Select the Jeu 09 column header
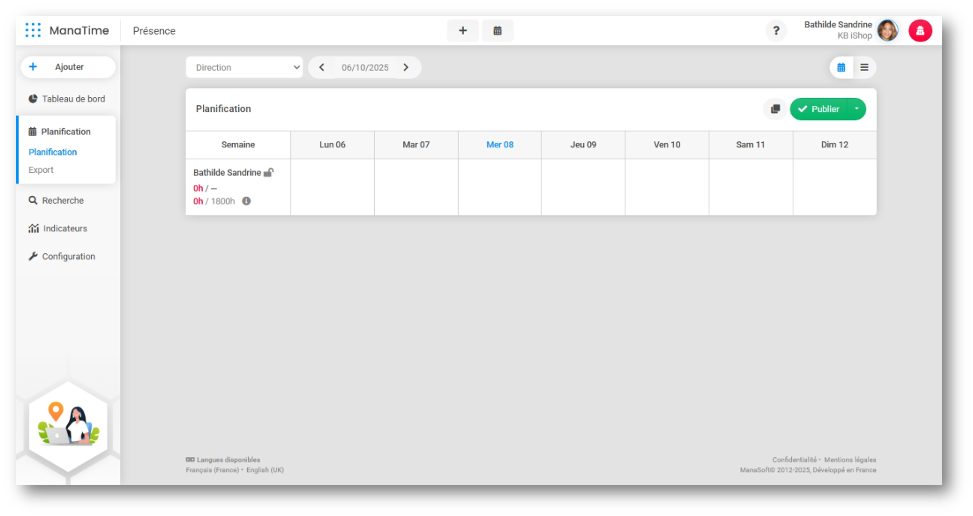Viewport: 973px width, 516px height. click(583, 145)
